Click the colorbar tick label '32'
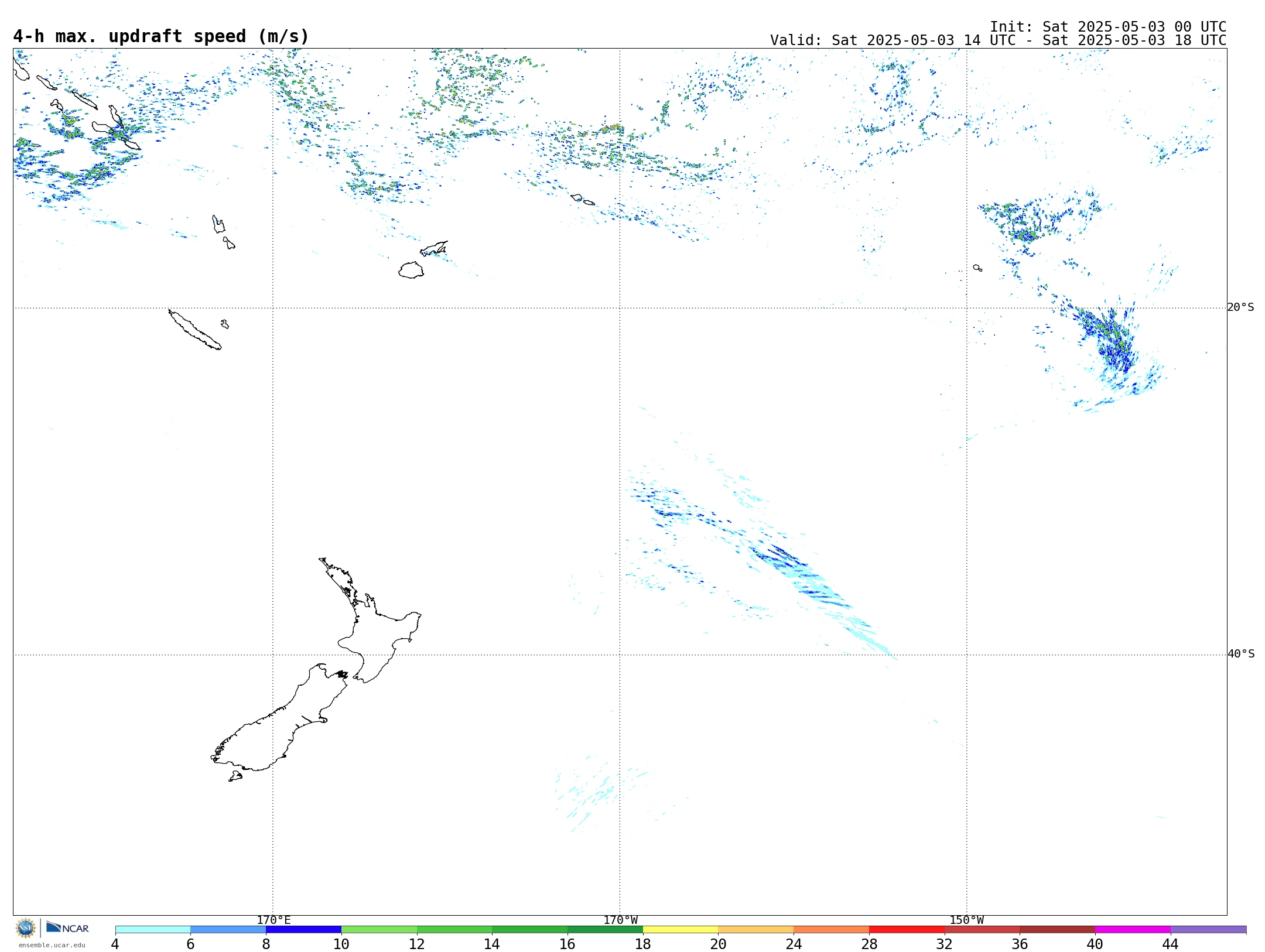 coord(945,944)
